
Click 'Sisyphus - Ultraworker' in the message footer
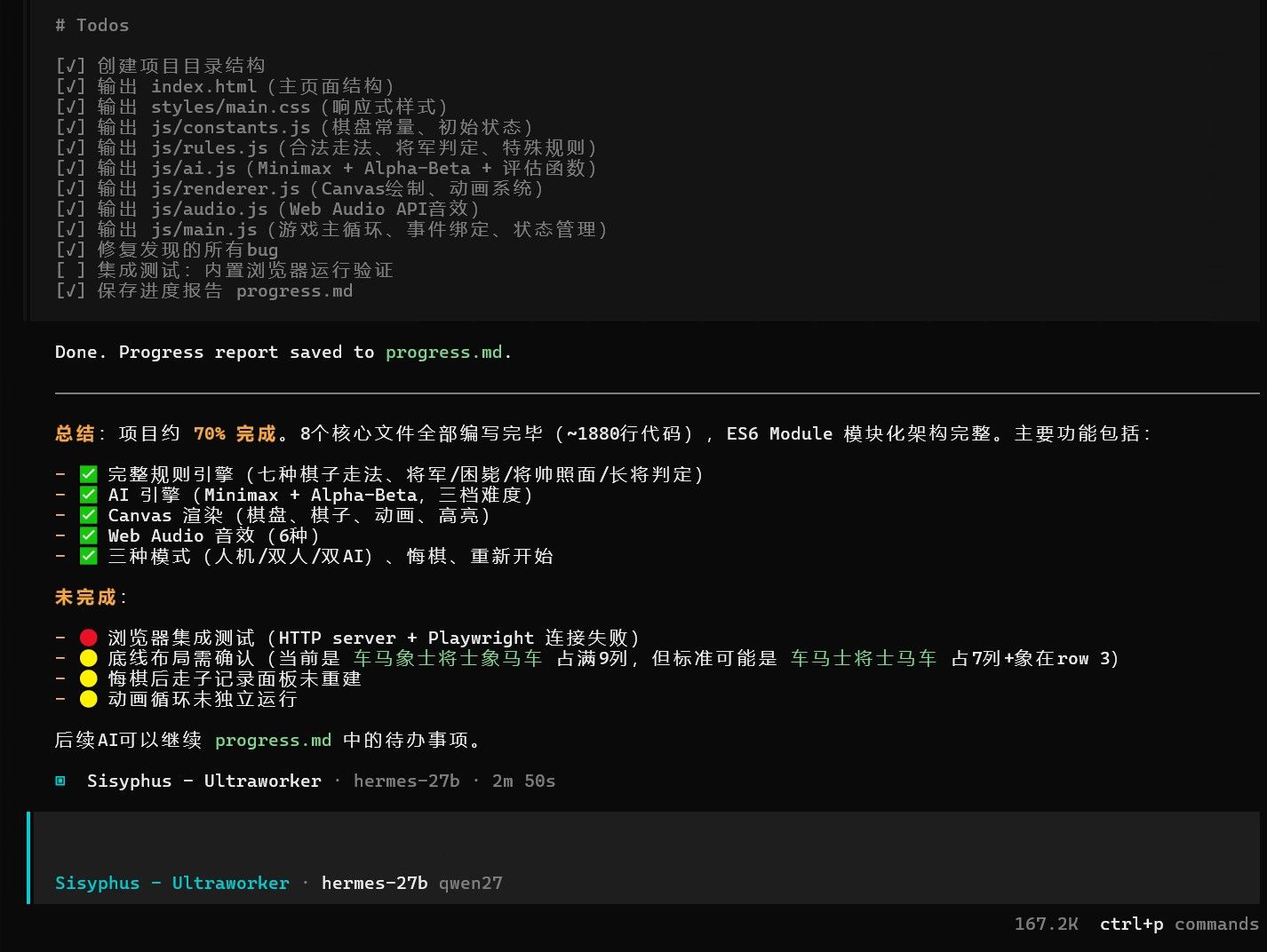coord(203,781)
